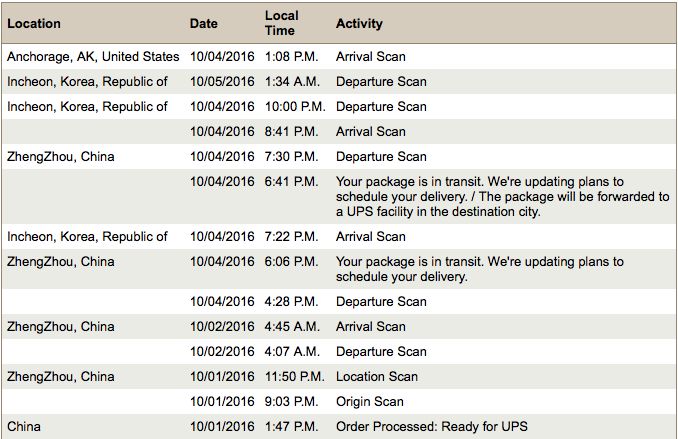
Task: Click the Location column header
Action: coord(34,23)
